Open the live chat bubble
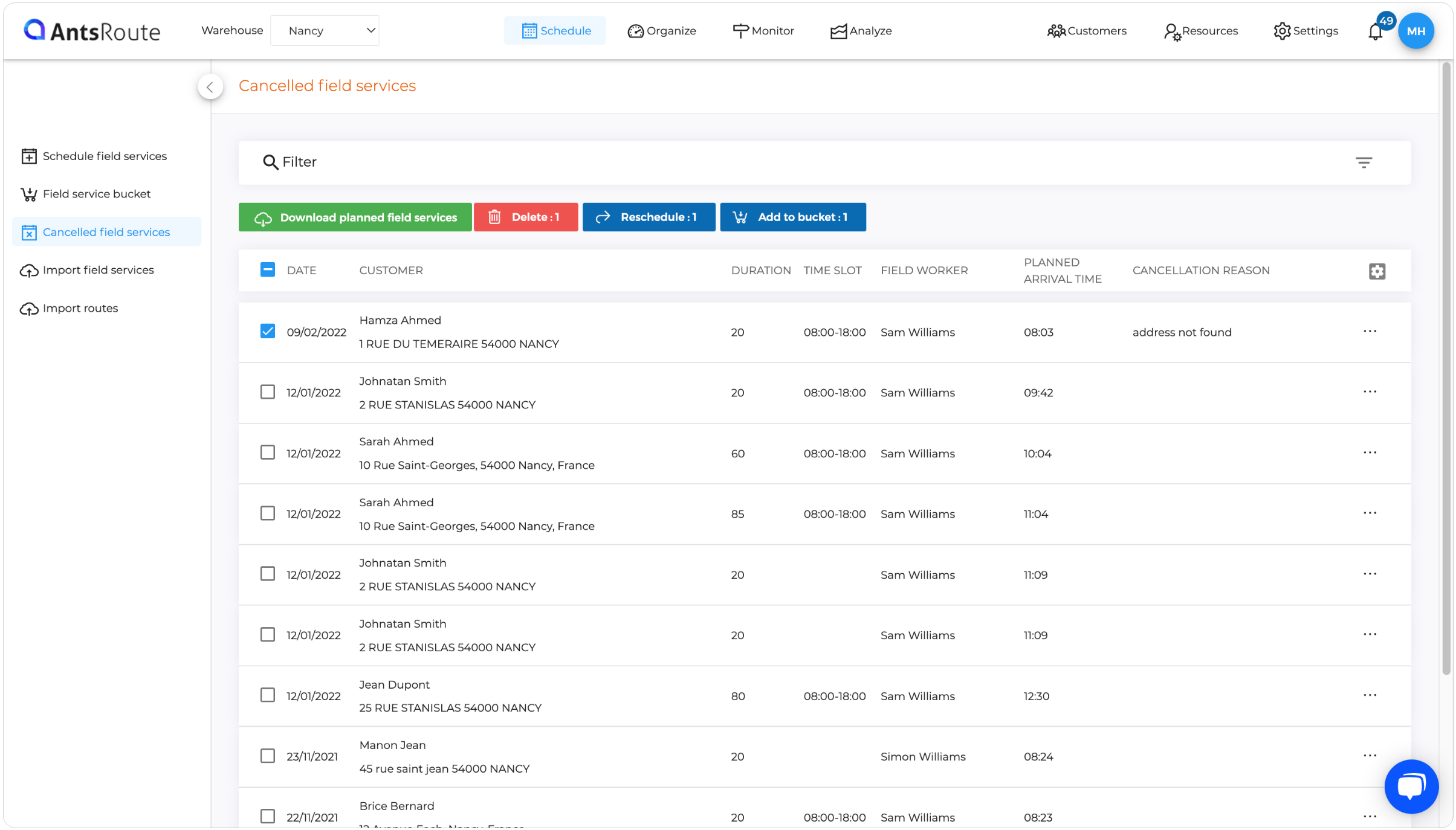Image resolution: width=1456 pixels, height=830 pixels. [x=1411, y=787]
